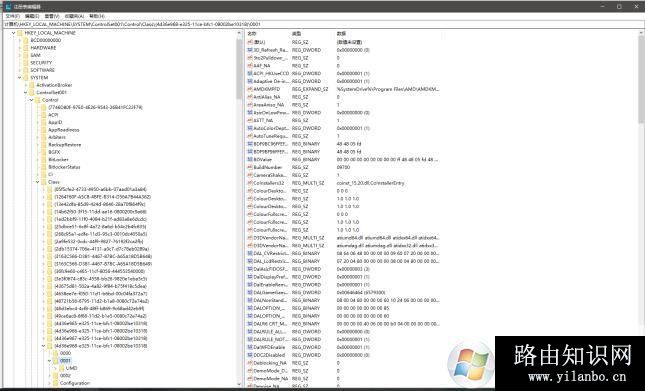Click the HARDWARE folder icon in tree
Screen dimensions: 645x391
[x=26, y=48]
